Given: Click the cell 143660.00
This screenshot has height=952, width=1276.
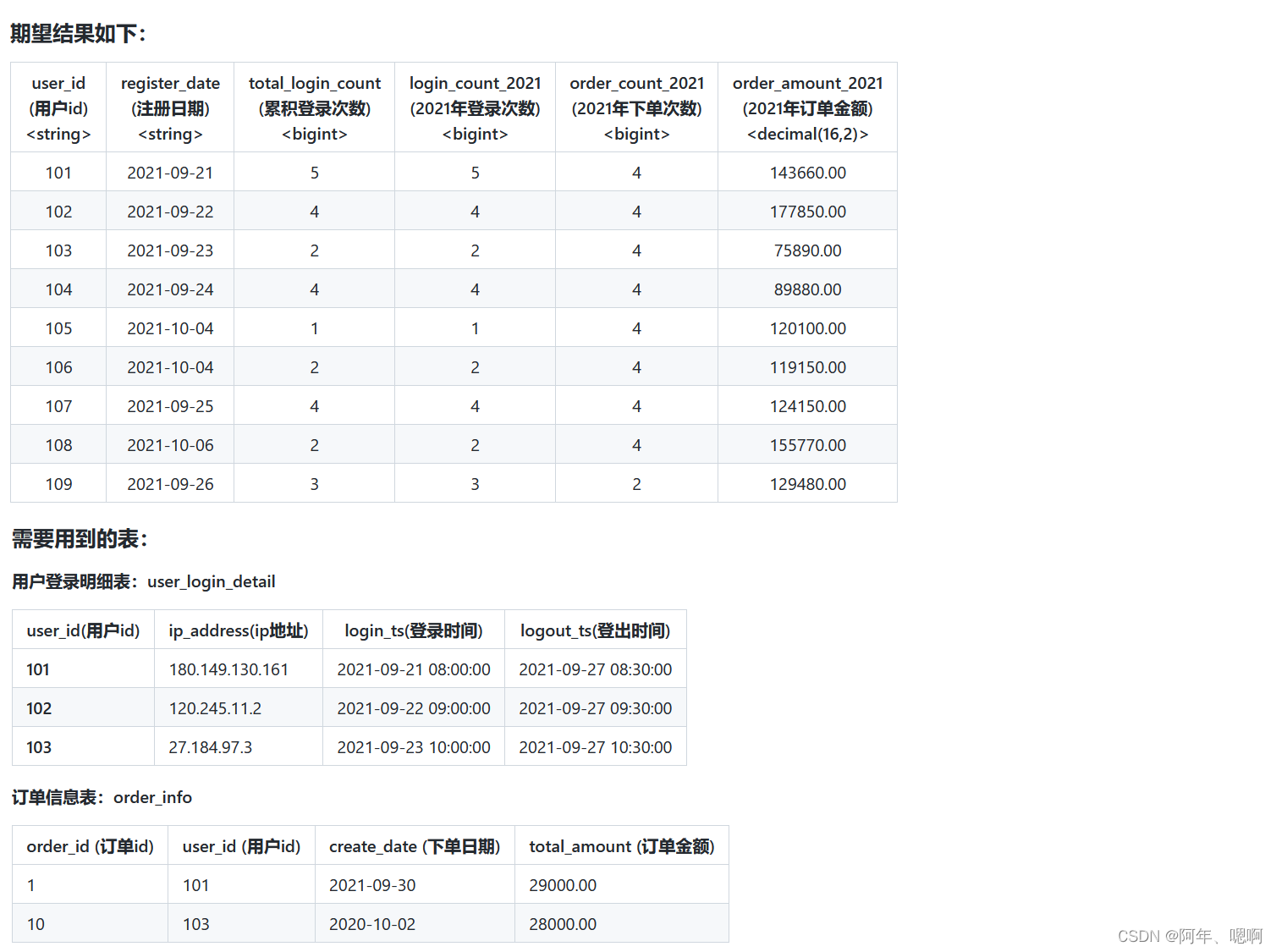Looking at the screenshot, I should [x=808, y=173].
